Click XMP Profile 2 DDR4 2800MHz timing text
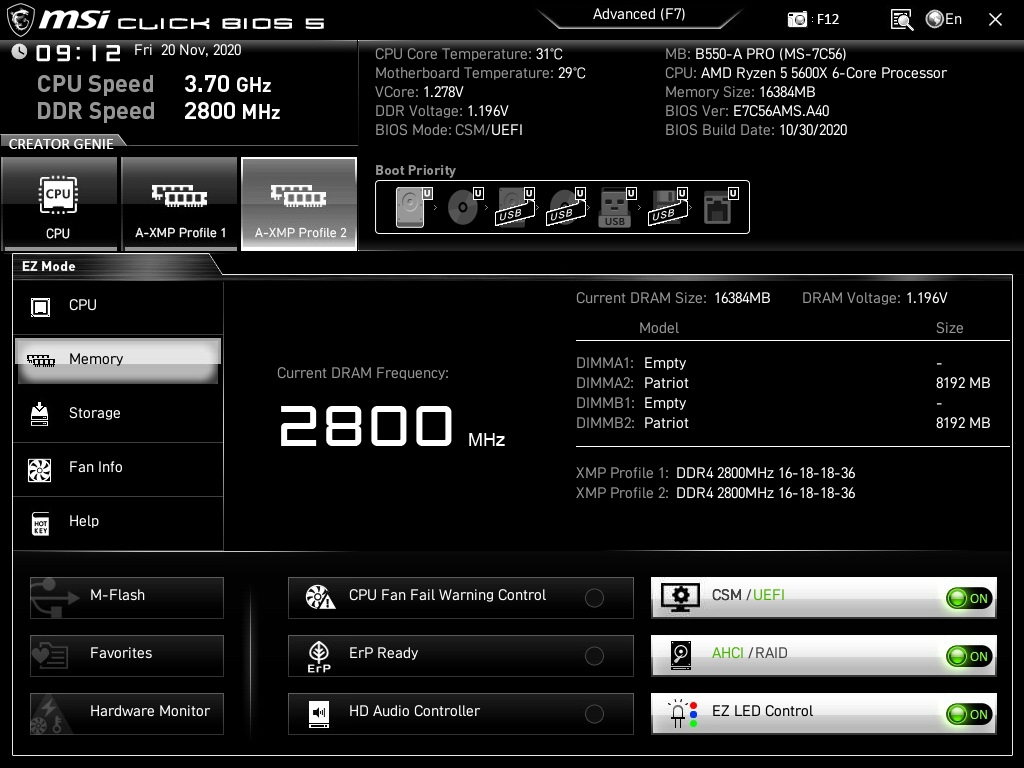 point(765,493)
